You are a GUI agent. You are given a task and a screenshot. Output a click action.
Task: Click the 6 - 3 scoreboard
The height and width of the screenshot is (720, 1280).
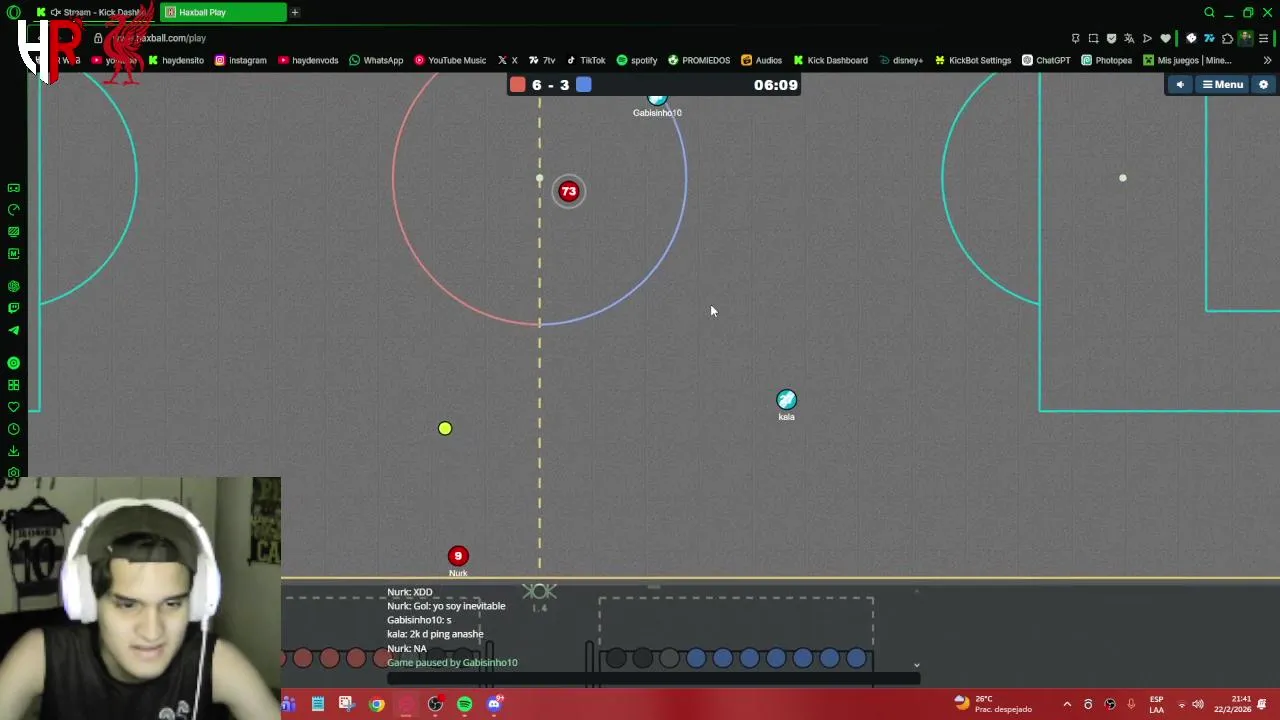click(x=550, y=85)
